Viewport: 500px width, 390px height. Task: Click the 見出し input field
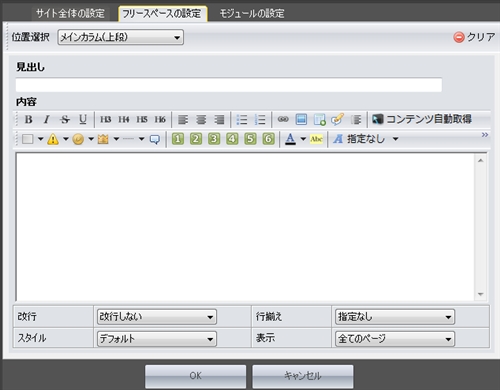click(x=229, y=85)
